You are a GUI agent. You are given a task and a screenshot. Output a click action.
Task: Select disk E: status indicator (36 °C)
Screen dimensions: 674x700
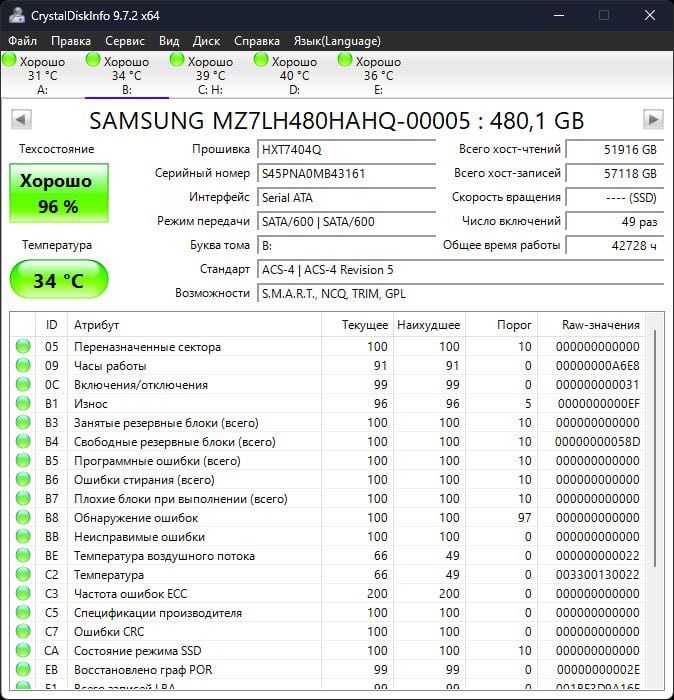click(378, 74)
